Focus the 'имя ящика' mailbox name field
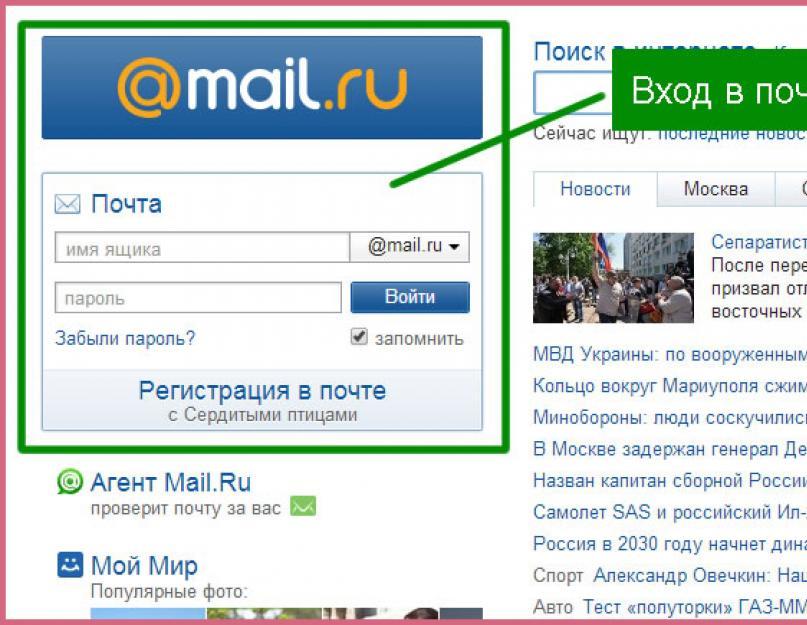Viewport: 807px width, 625px height. tap(202, 247)
